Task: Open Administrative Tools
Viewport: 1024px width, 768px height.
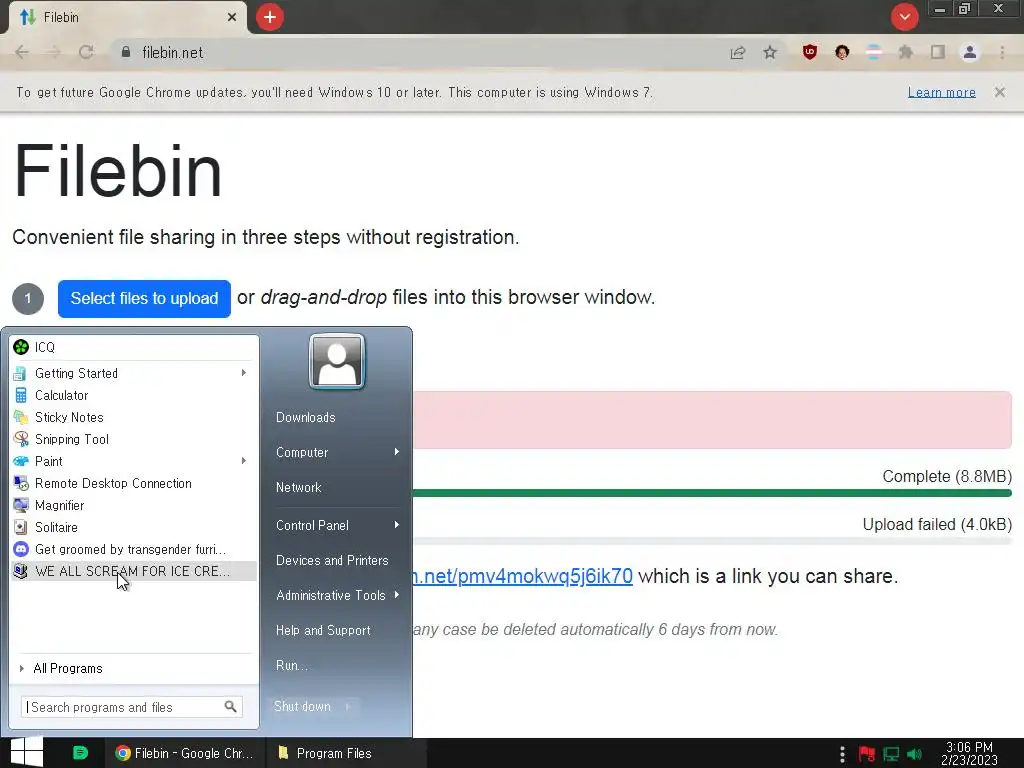Action: click(x=331, y=595)
